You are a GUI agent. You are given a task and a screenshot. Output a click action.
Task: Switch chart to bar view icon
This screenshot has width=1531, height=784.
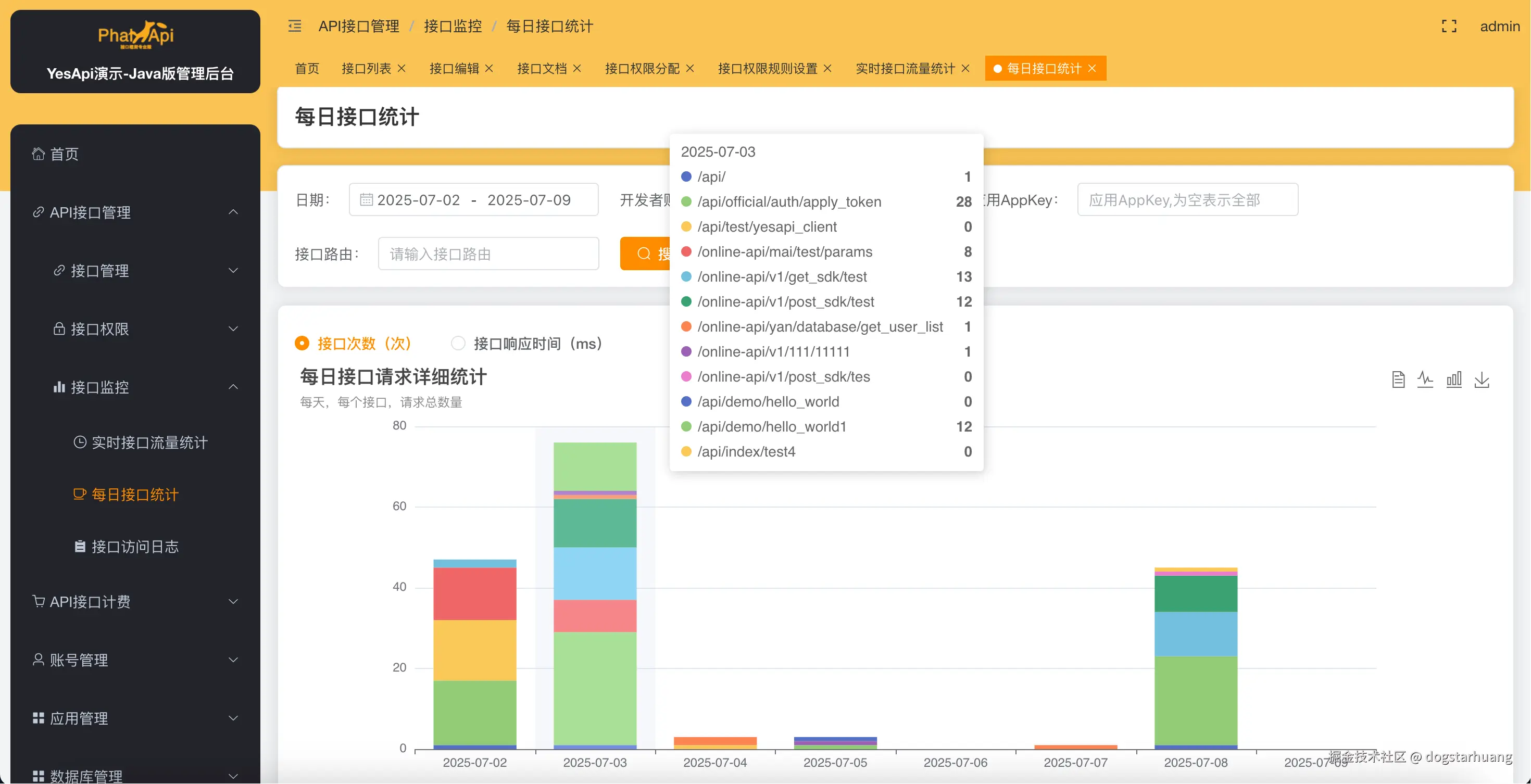[x=1454, y=379]
